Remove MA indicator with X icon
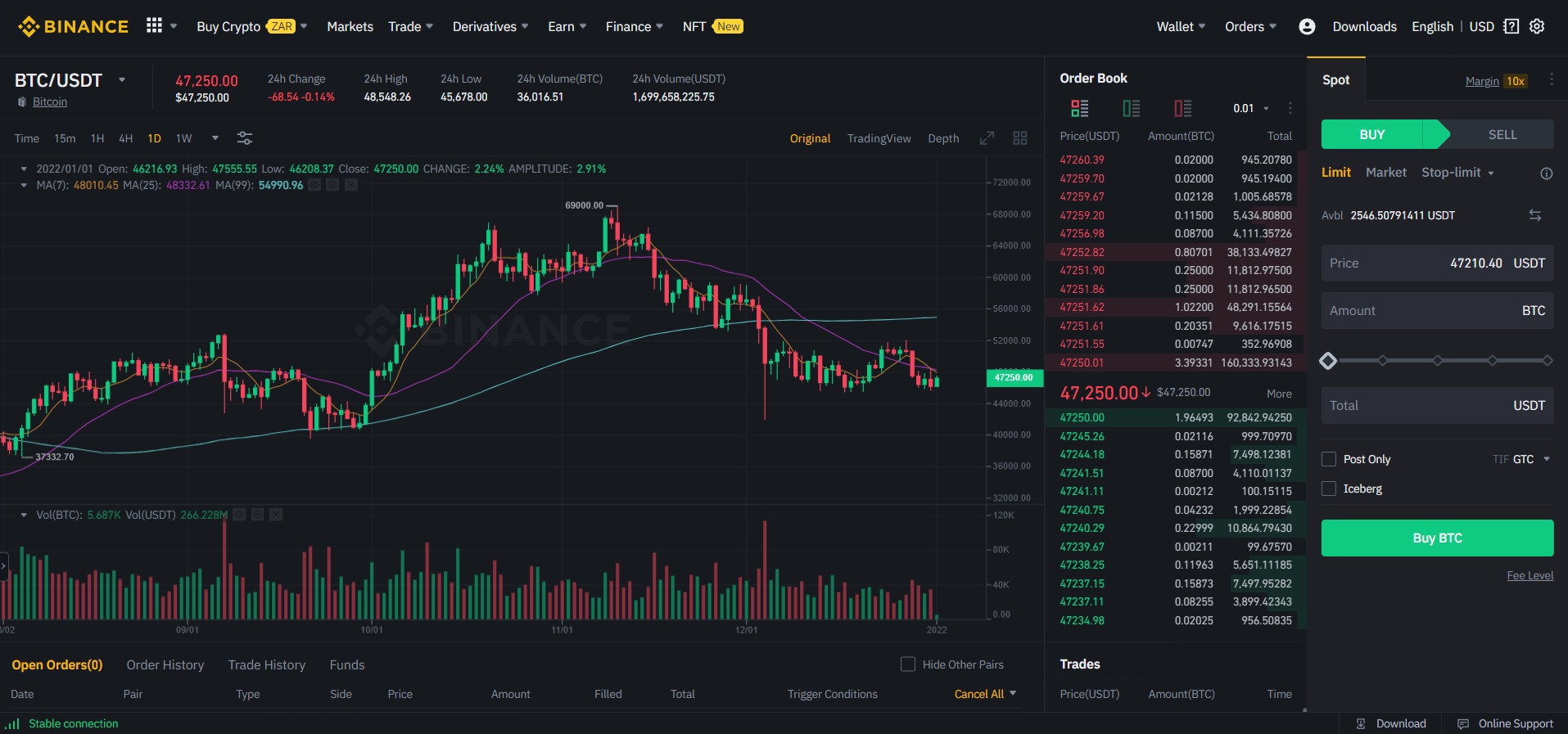This screenshot has height=734, width=1568. click(x=350, y=185)
